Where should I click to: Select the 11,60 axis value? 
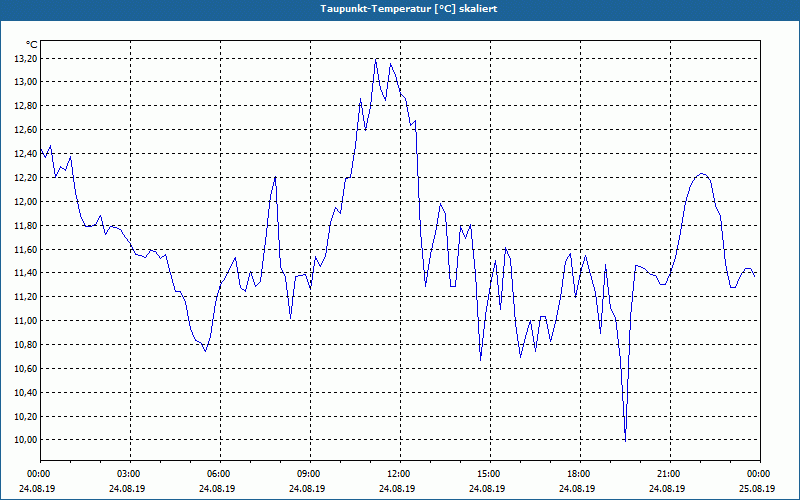[26, 249]
